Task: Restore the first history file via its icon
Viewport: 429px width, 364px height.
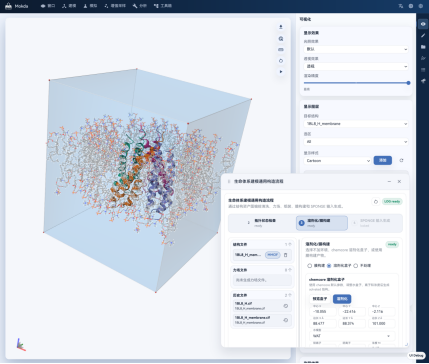Action: (286, 306)
